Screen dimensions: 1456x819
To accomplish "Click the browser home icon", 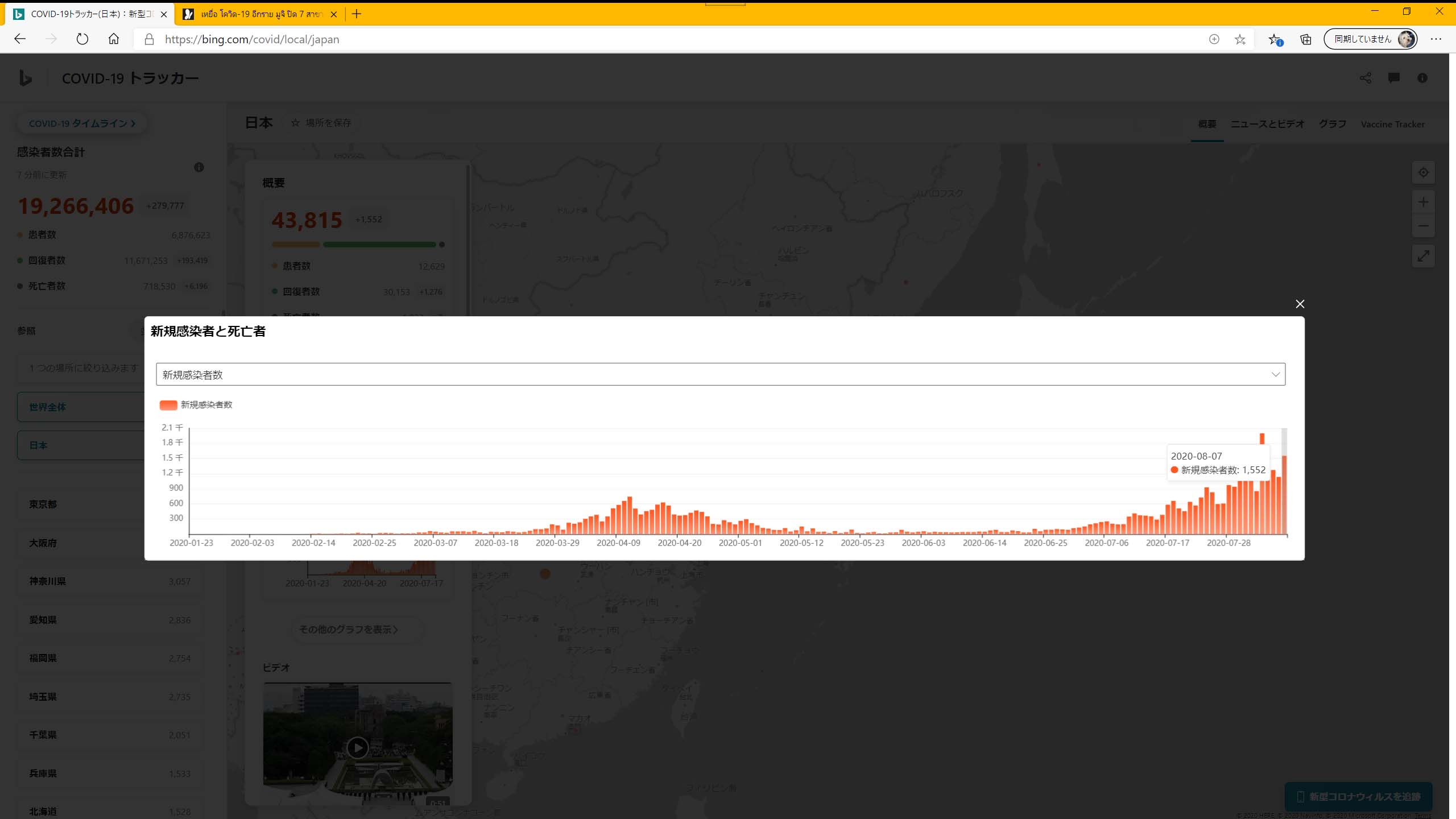I will tap(114, 39).
